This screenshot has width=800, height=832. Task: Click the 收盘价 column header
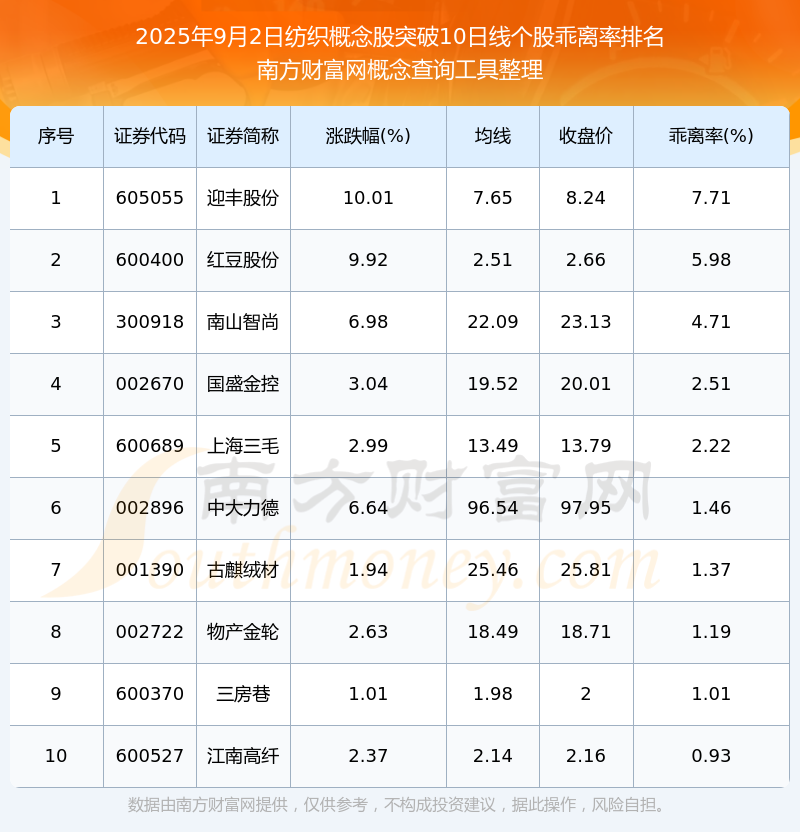click(586, 136)
